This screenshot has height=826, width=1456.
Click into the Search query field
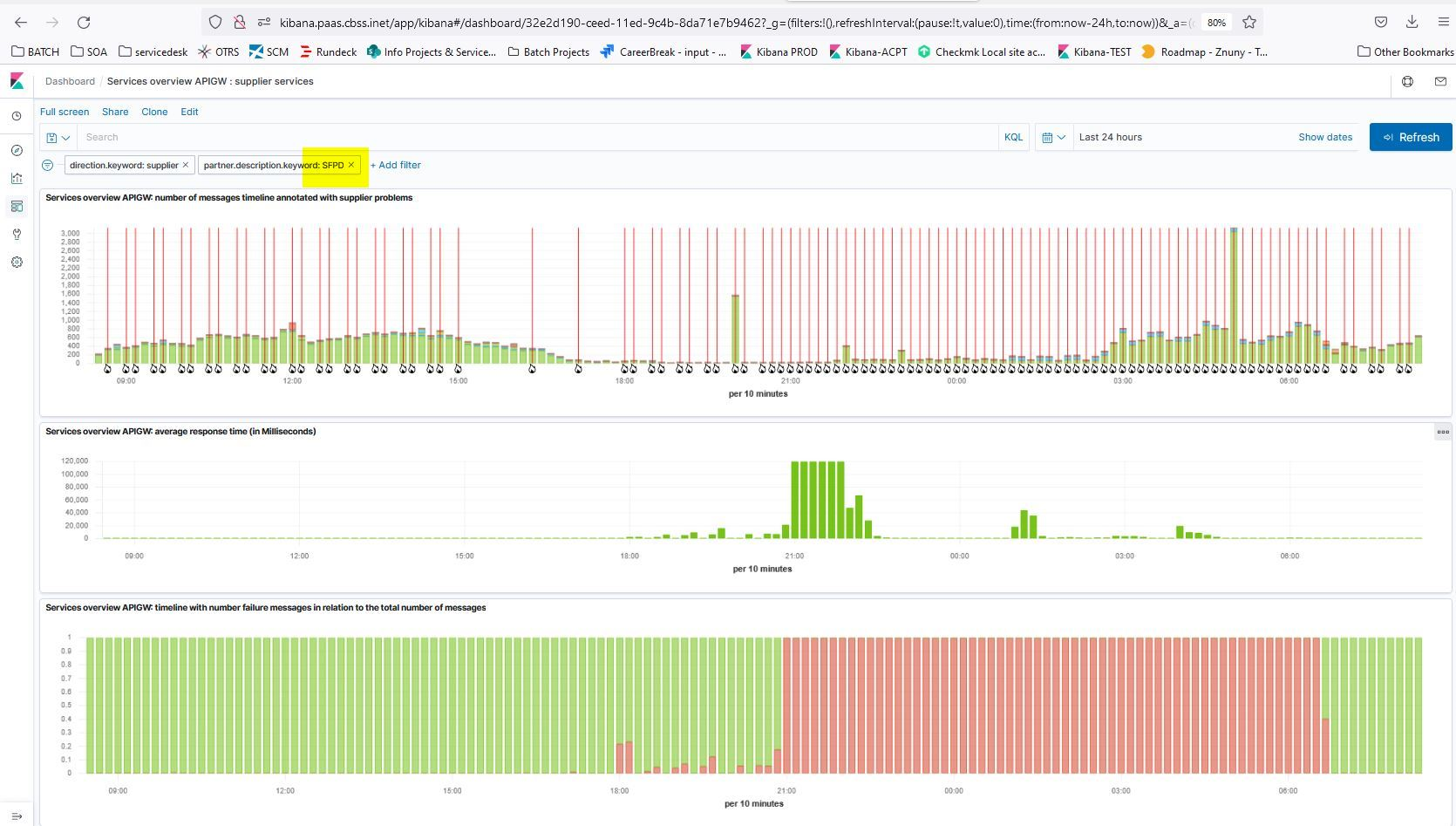pos(536,137)
